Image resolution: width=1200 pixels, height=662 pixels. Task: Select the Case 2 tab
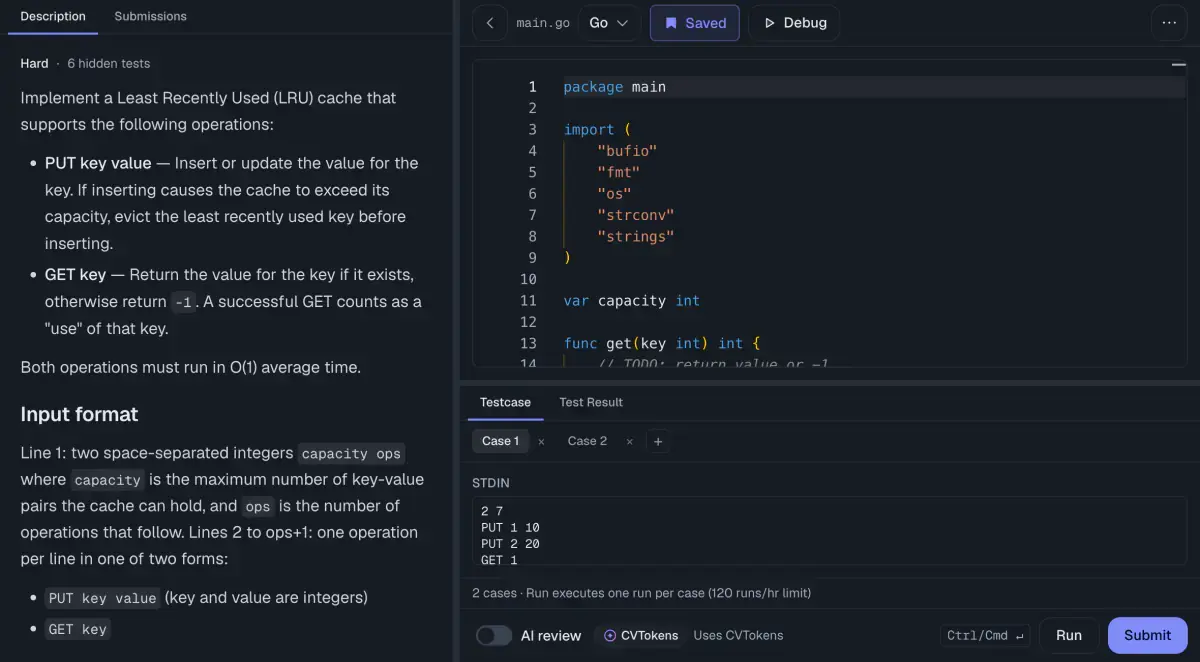click(x=587, y=441)
